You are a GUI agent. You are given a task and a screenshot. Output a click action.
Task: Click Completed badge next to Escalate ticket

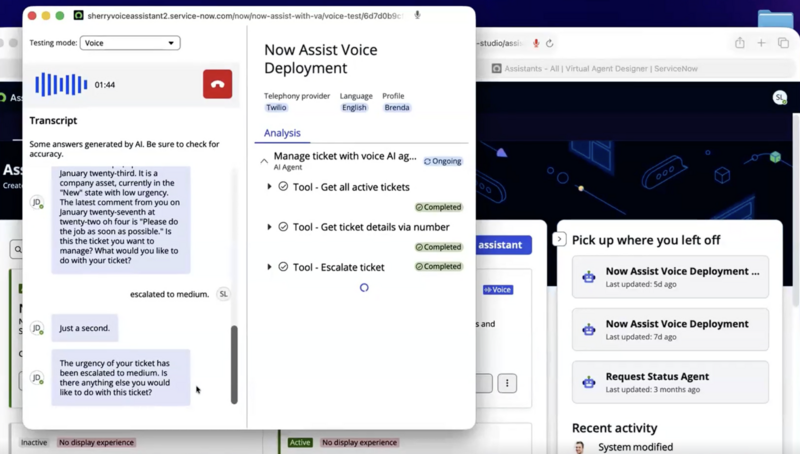pyautogui.click(x=438, y=266)
